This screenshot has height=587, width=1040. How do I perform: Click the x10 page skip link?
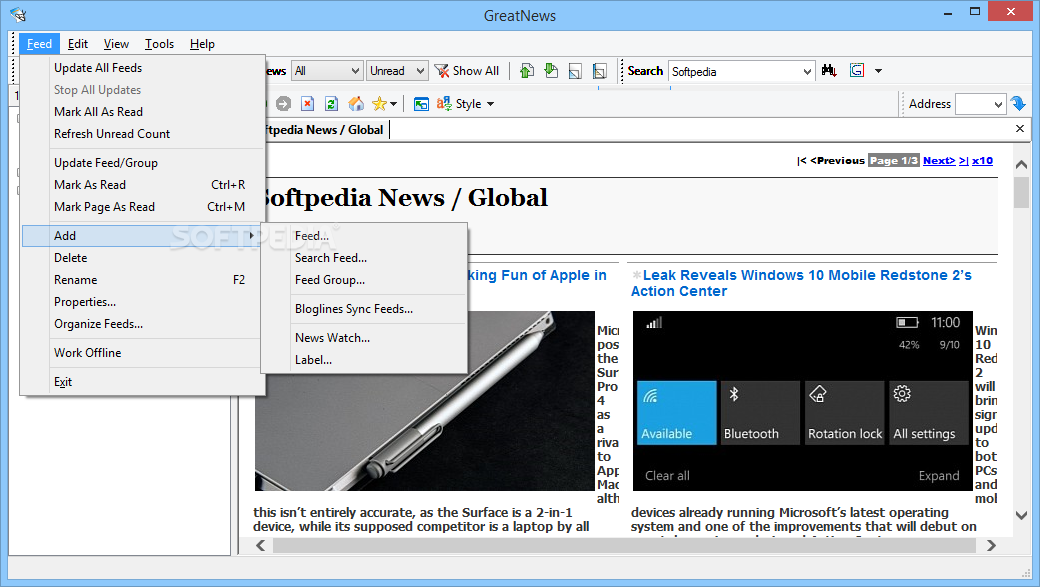pos(982,161)
